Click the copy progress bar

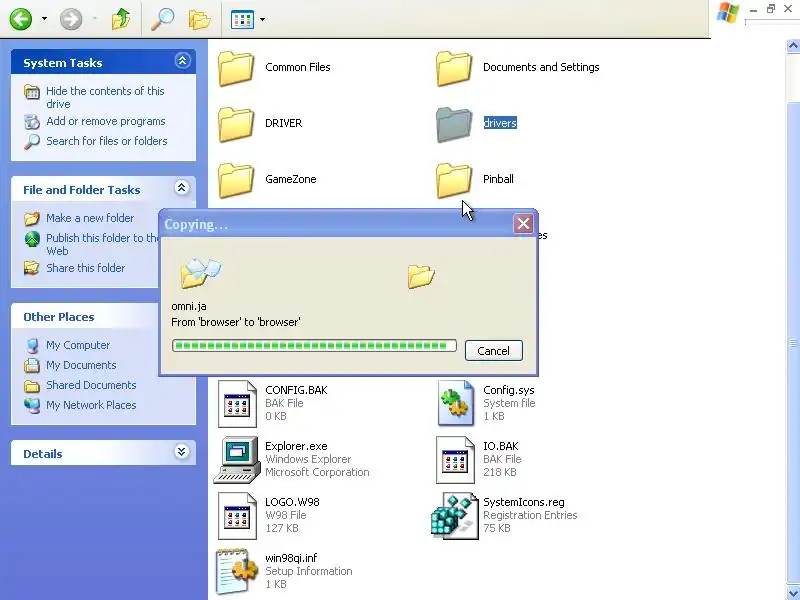[314, 346]
